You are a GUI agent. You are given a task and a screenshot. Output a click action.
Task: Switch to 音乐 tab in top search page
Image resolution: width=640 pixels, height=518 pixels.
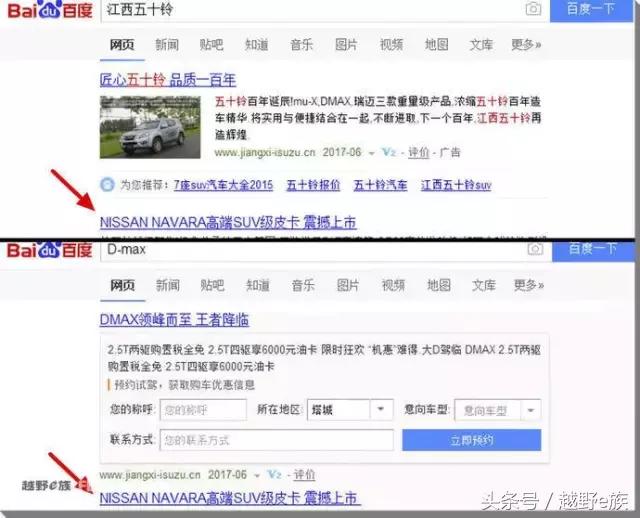[x=301, y=44]
